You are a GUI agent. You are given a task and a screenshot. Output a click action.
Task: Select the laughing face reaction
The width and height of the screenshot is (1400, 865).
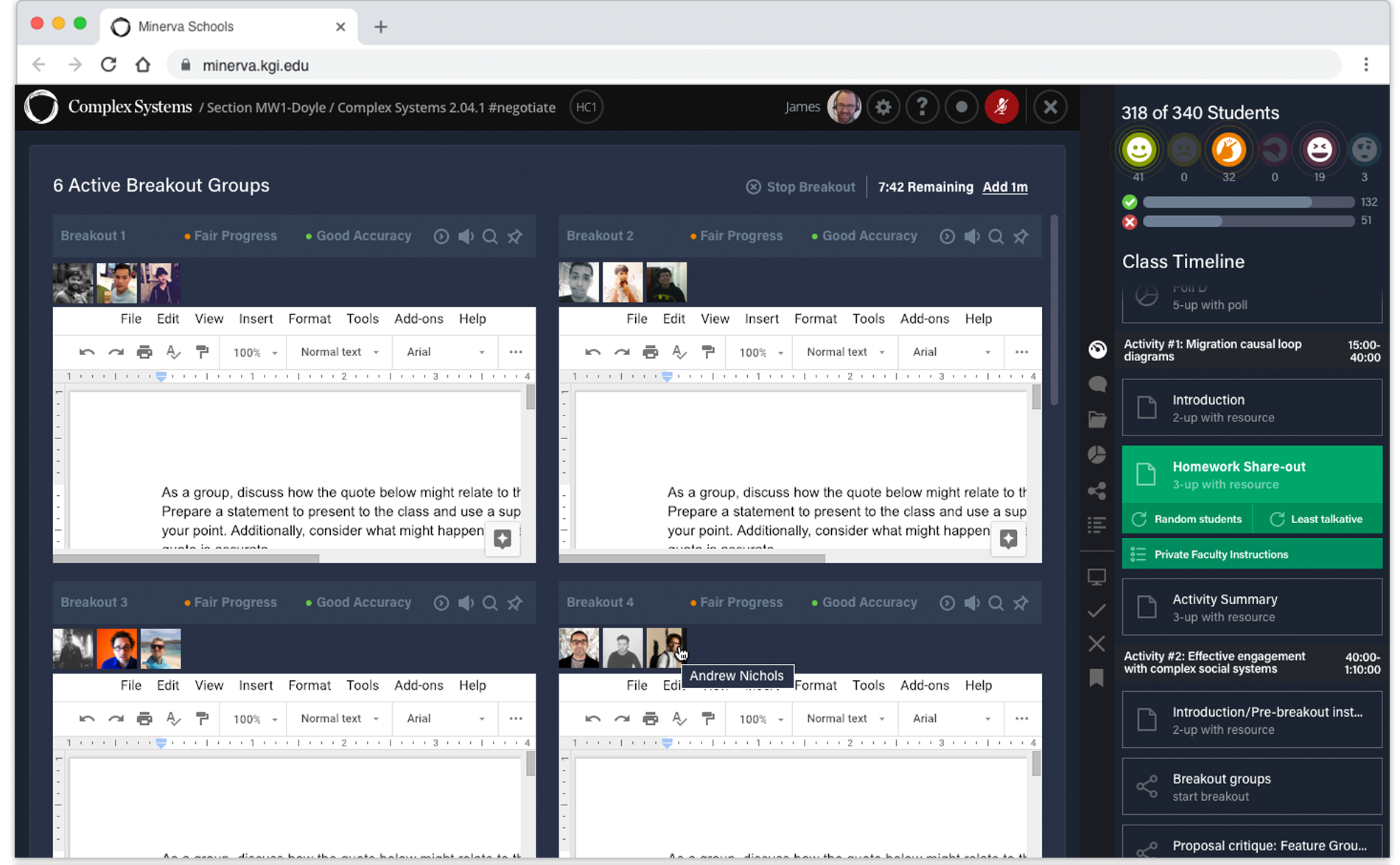(1319, 150)
